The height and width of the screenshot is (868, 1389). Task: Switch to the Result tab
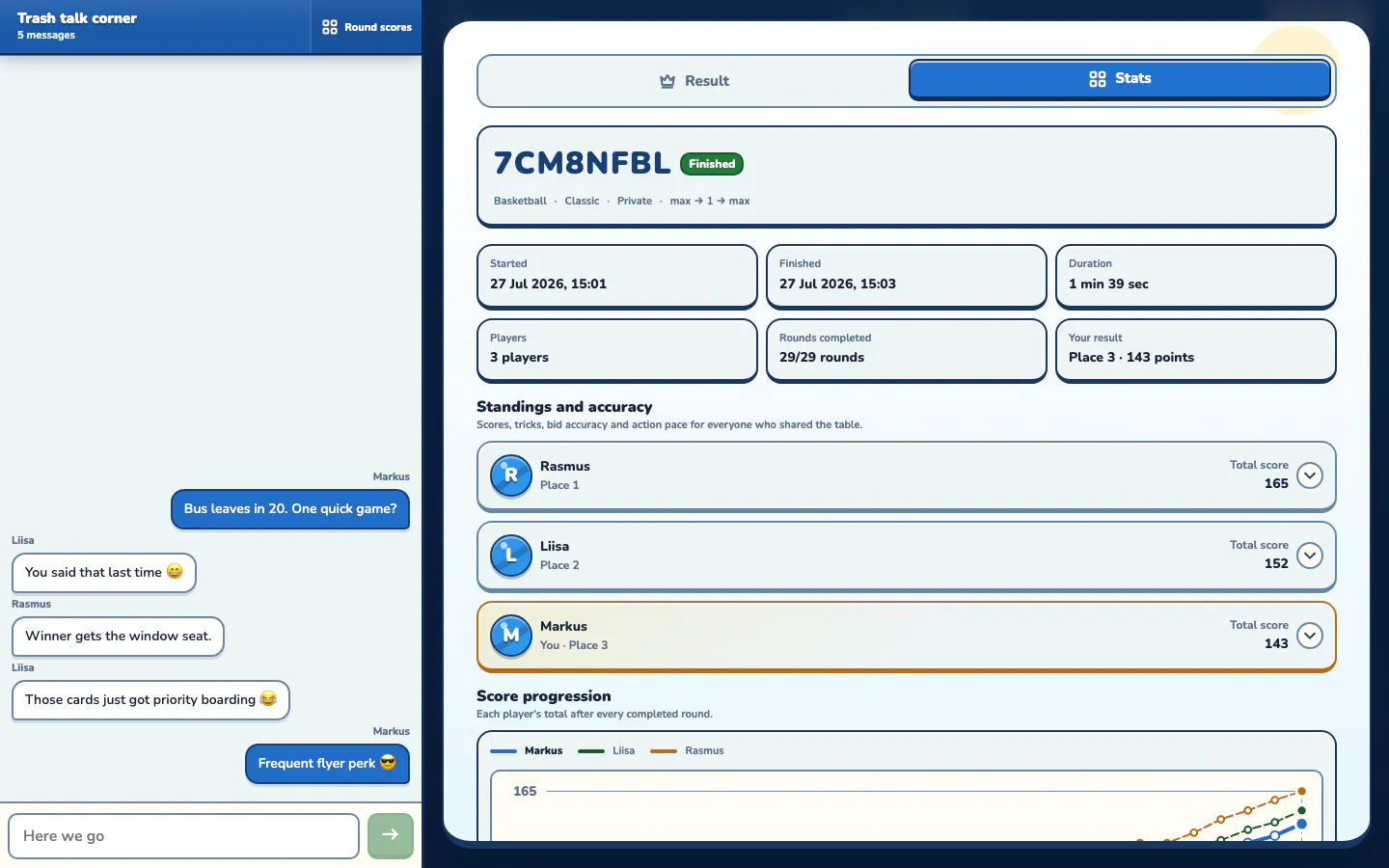(694, 81)
